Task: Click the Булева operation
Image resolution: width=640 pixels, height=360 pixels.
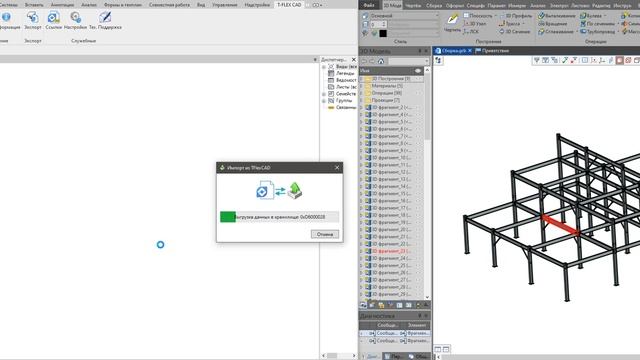Action: pos(591,16)
